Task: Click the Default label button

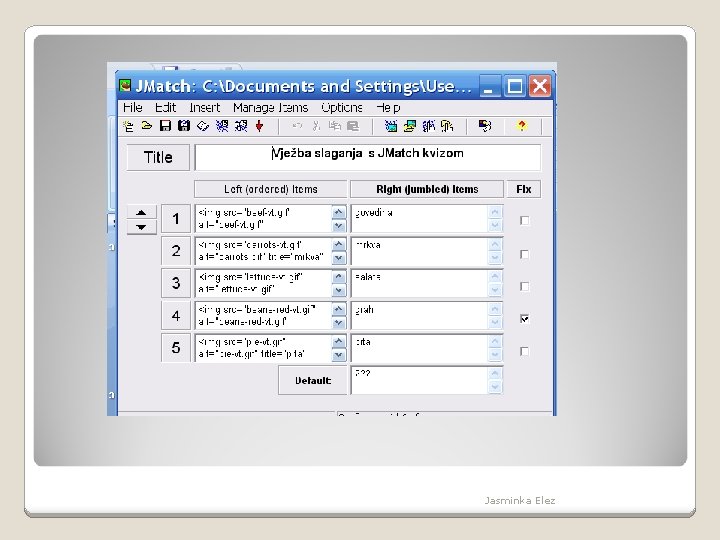Action: (313, 381)
